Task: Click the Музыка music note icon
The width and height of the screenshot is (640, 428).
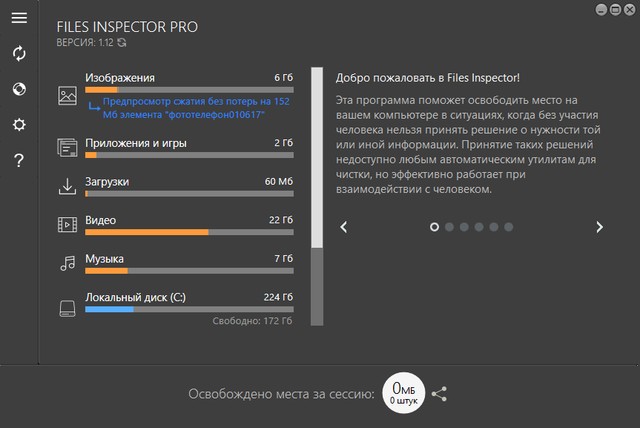Action: [x=68, y=263]
